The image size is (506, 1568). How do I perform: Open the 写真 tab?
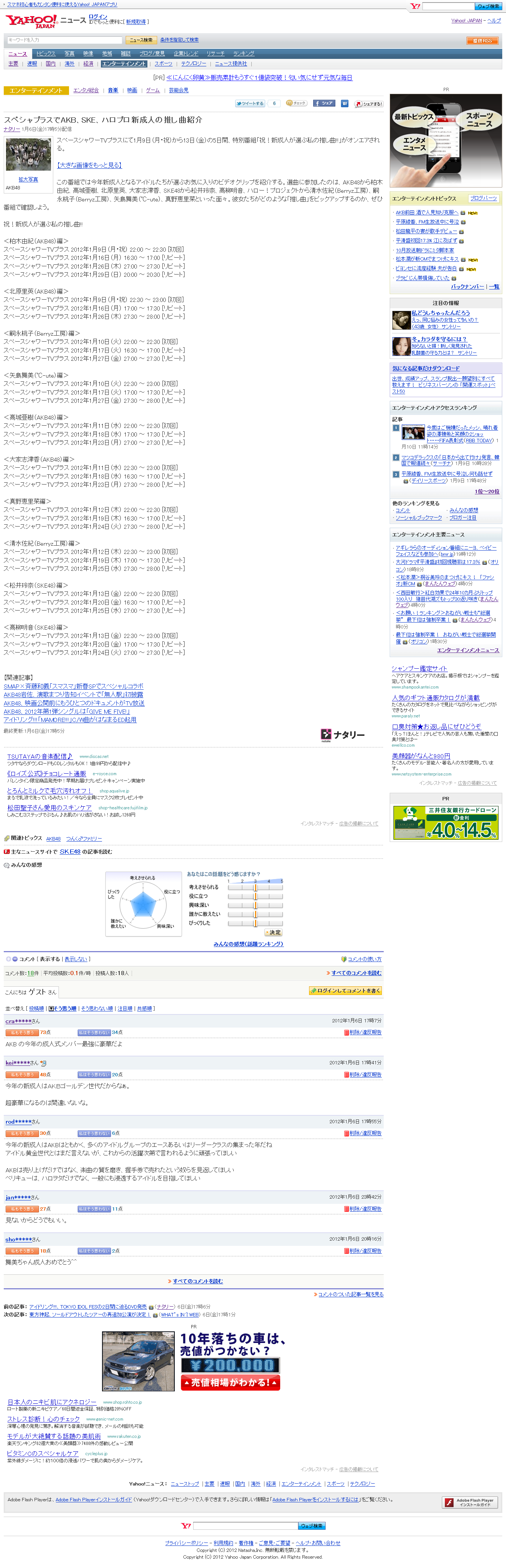pos(69,54)
